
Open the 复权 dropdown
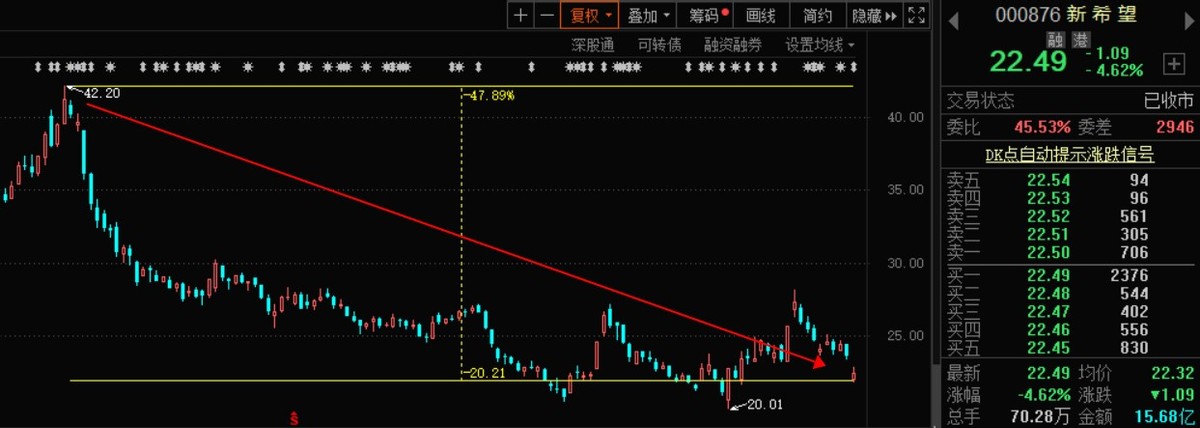[x=588, y=15]
